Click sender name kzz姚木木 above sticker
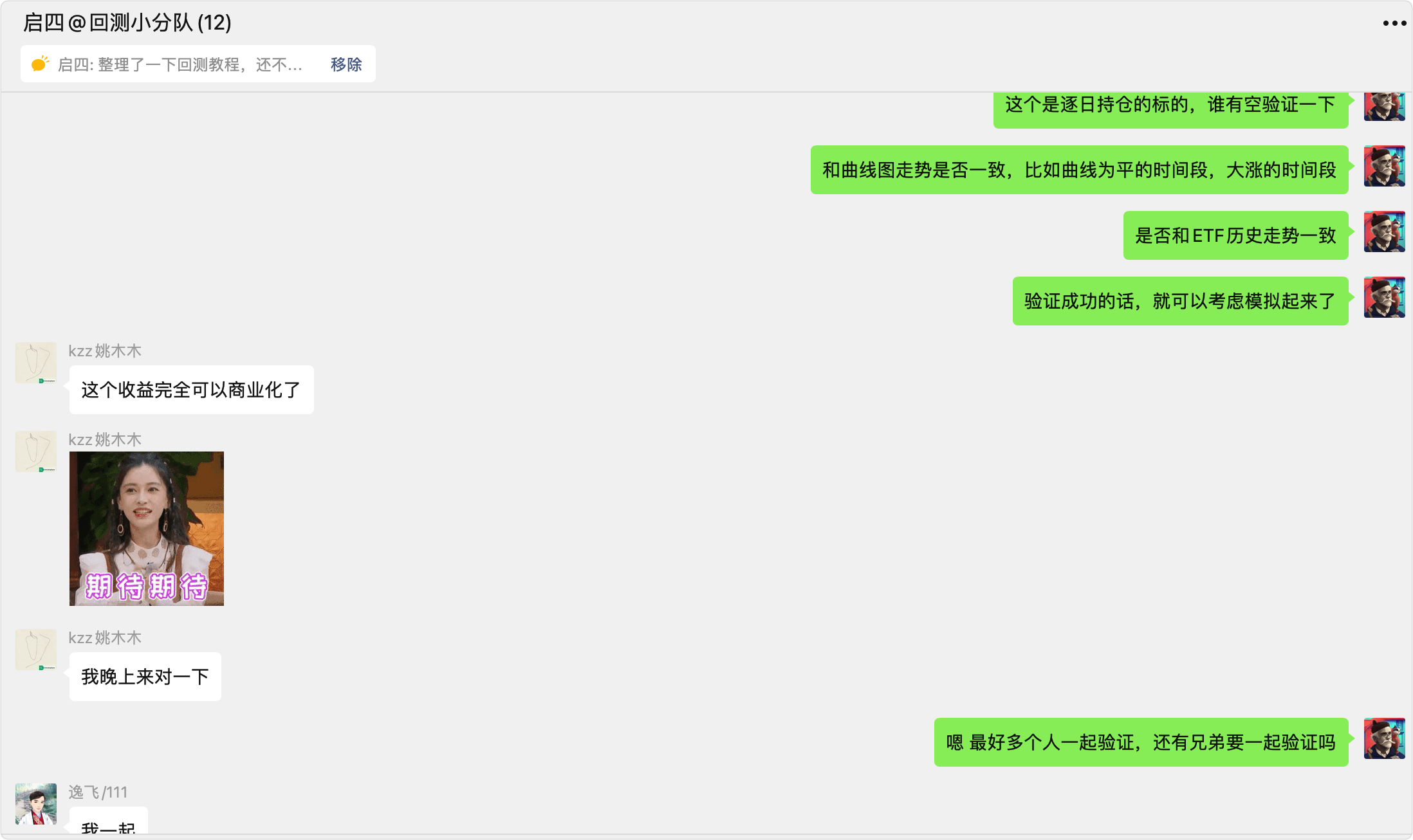The width and height of the screenshot is (1413, 840). (105, 439)
